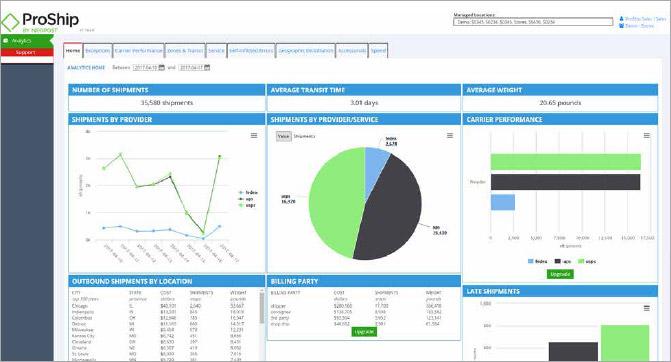Click the end date field 2017-04-17
Image resolution: width=671 pixels, height=362 pixels.
pos(191,68)
